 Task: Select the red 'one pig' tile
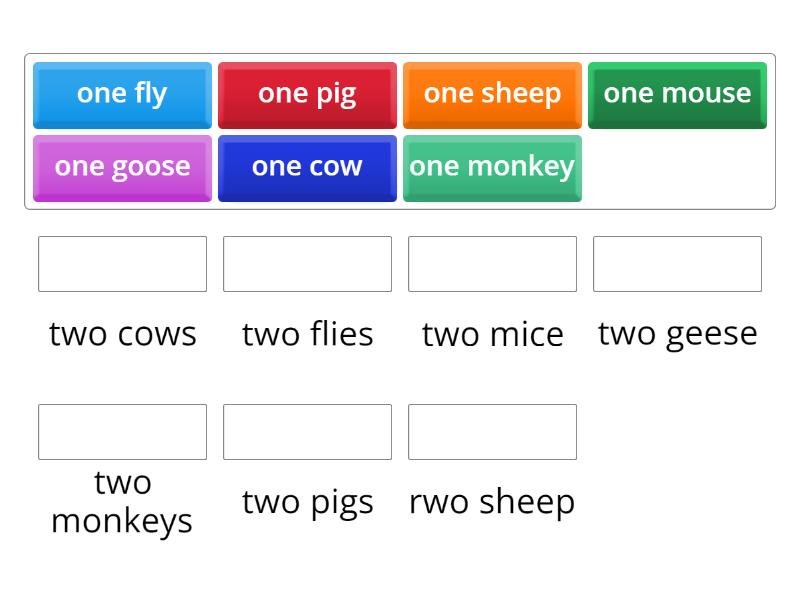pyautogui.click(x=307, y=93)
